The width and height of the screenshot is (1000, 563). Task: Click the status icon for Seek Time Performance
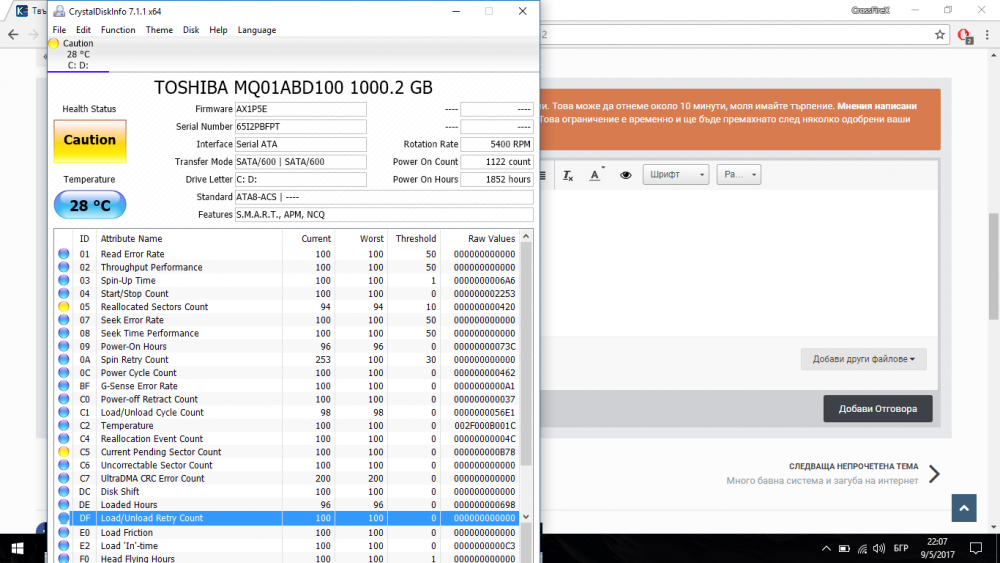(64, 333)
